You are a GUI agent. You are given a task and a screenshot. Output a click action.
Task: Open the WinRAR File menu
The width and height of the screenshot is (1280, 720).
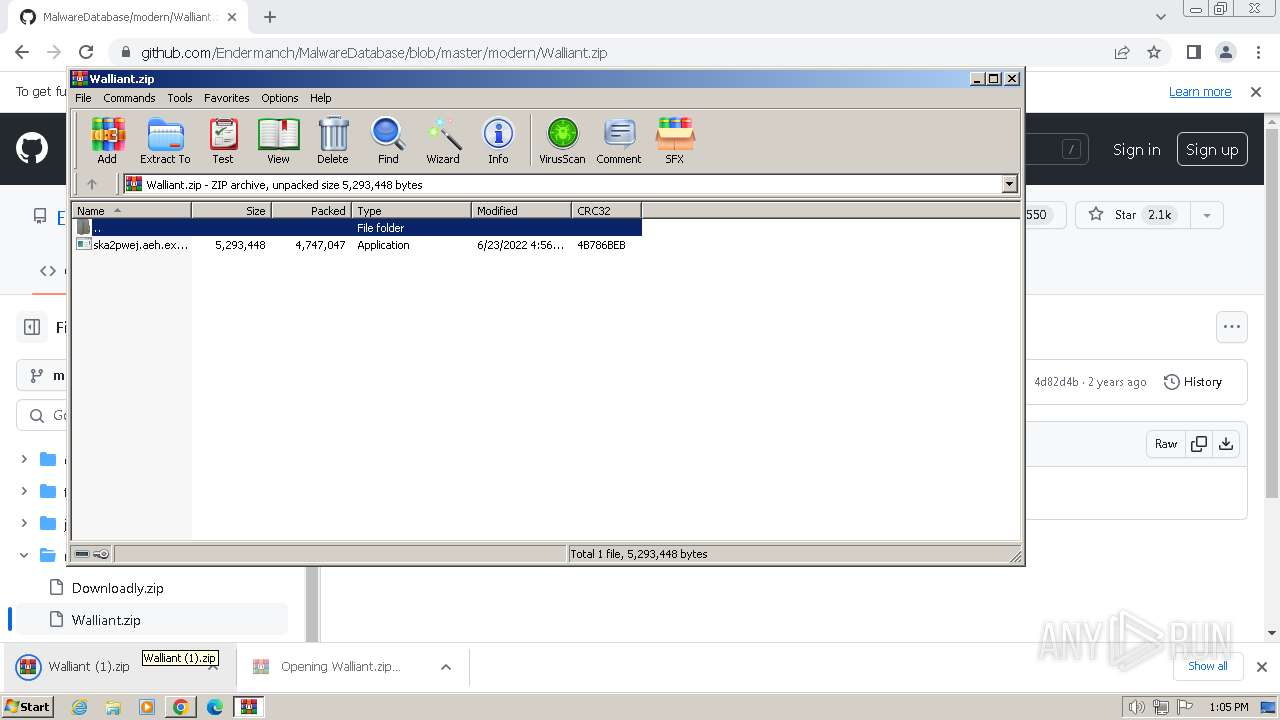83,98
